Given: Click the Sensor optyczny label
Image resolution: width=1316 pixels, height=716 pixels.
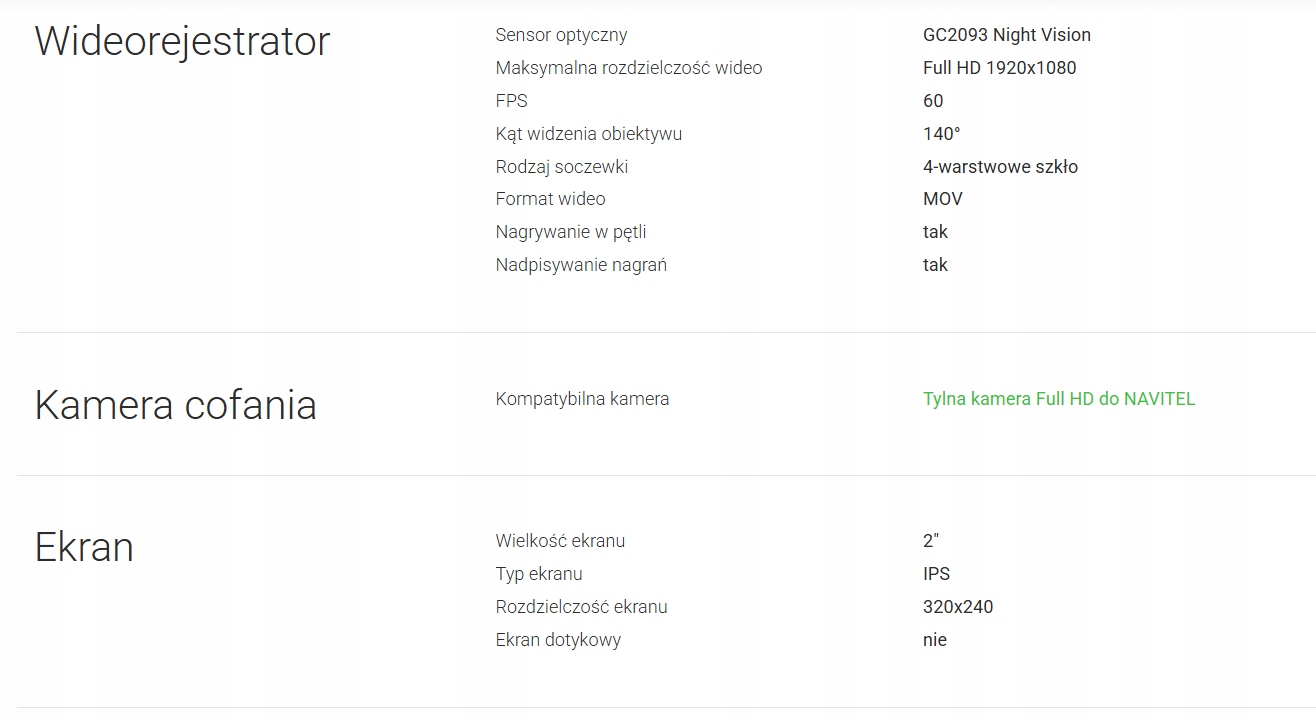Looking at the screenshot, I should click(x=561, y=35).
